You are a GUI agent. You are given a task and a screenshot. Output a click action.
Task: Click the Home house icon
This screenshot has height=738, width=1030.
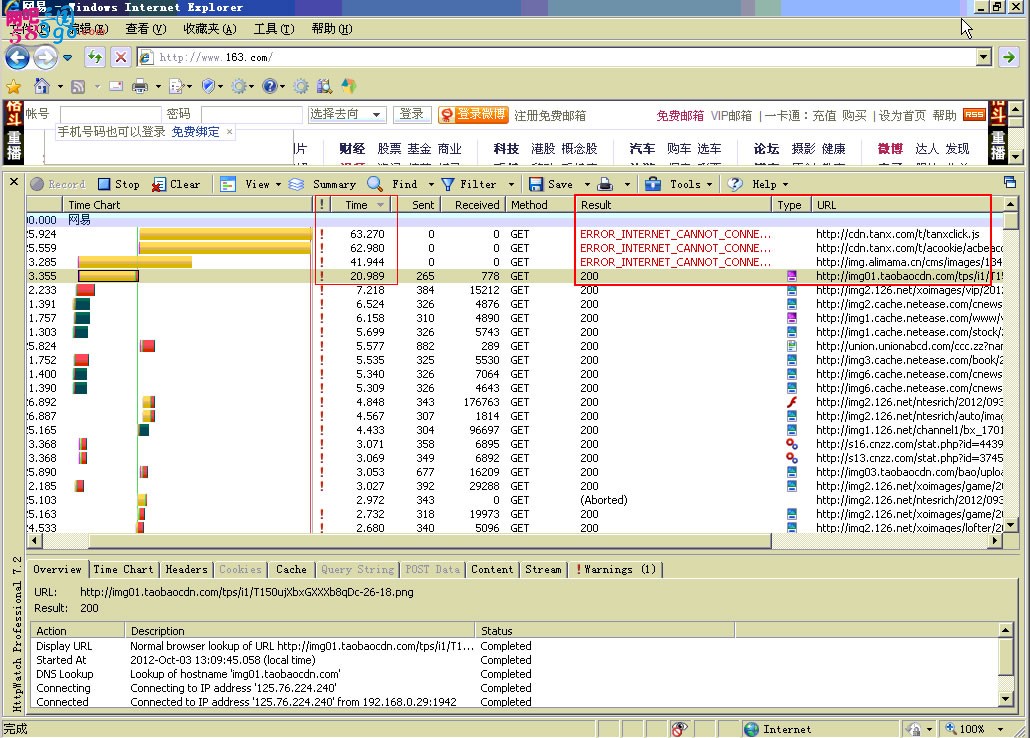(41, 86)
